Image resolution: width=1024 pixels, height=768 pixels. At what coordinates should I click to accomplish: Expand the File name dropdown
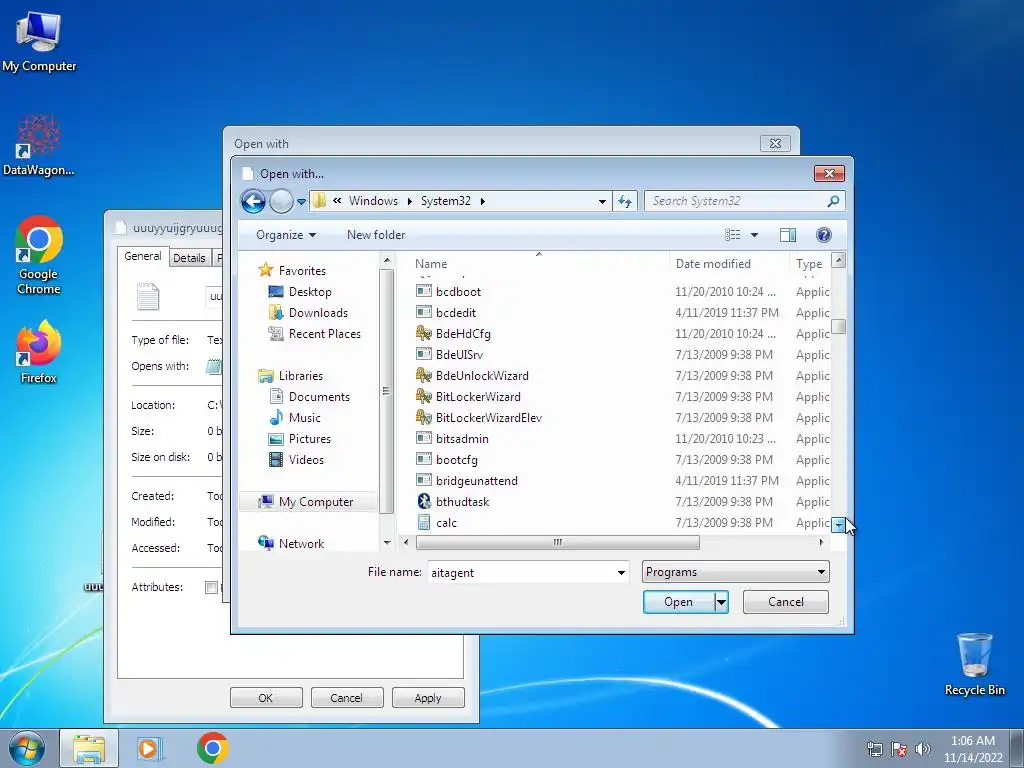pyautogui.click(x=621, y=573)
